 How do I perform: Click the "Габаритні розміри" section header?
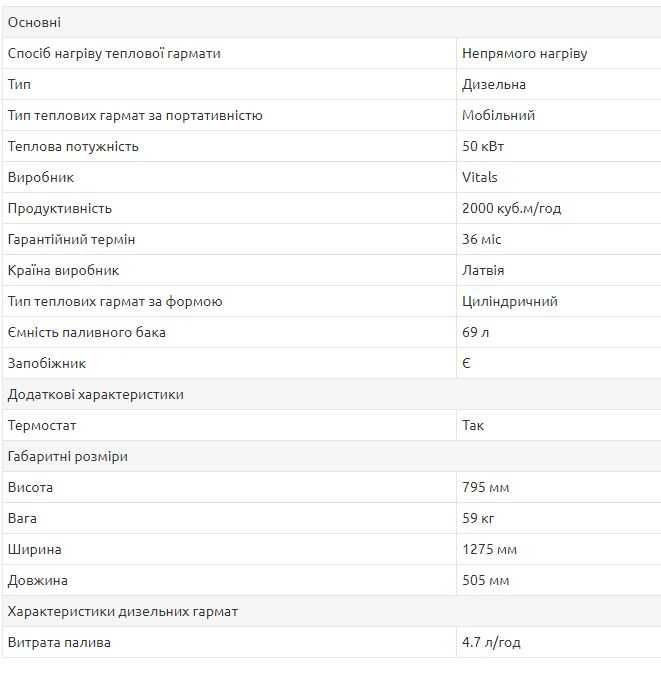tap(67, 456)
